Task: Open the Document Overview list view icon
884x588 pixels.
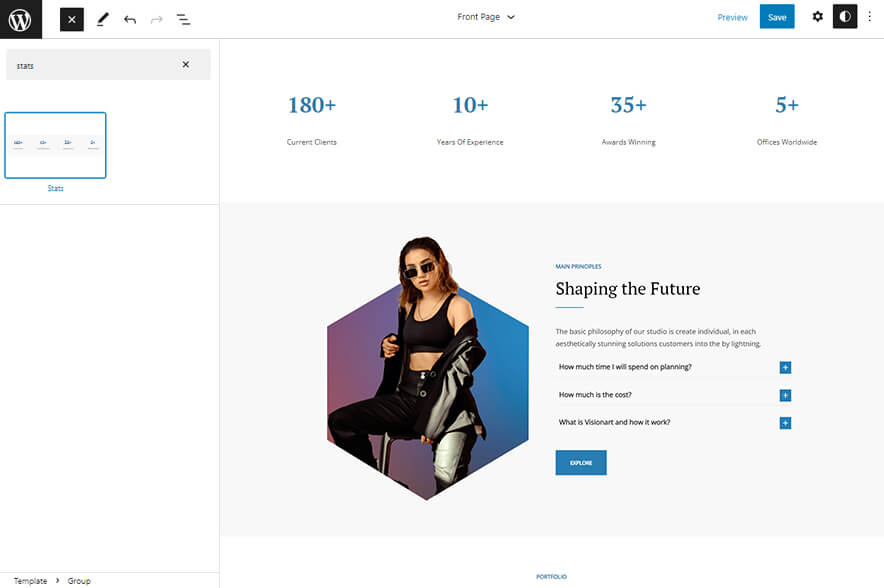Action: tap(184, 18)
